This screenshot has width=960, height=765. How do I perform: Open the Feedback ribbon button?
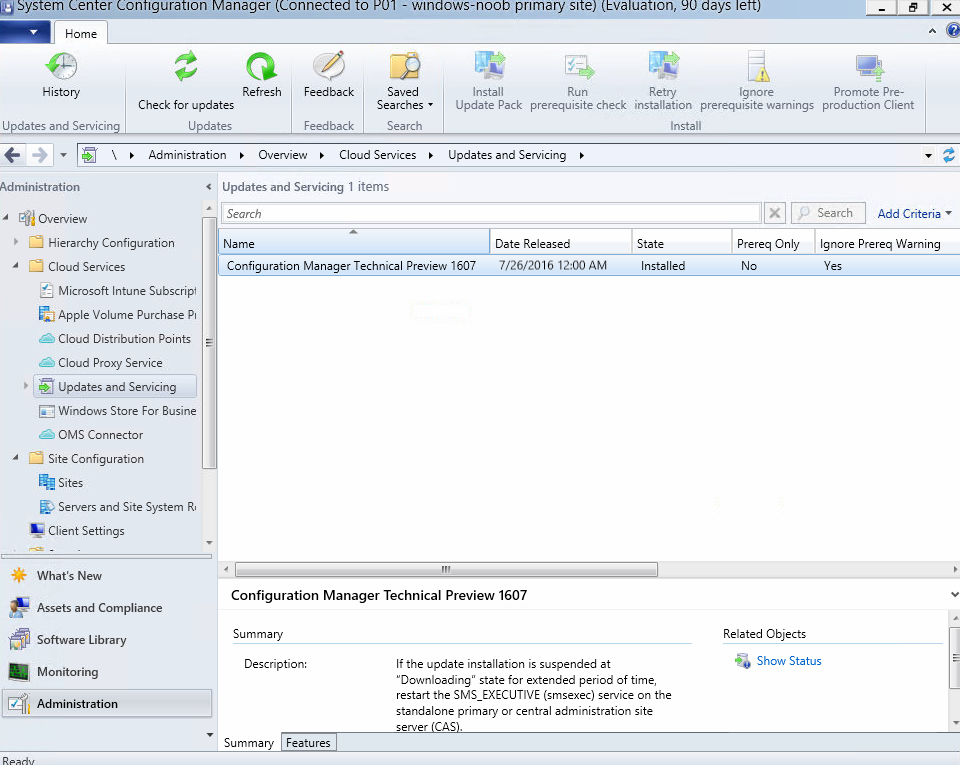tap(329, 75)
